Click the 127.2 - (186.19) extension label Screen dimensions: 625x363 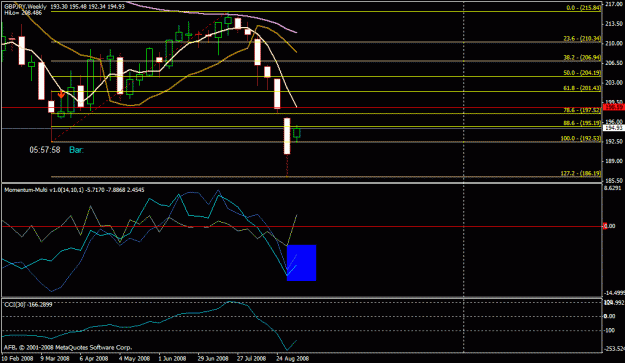coord(581,173)
